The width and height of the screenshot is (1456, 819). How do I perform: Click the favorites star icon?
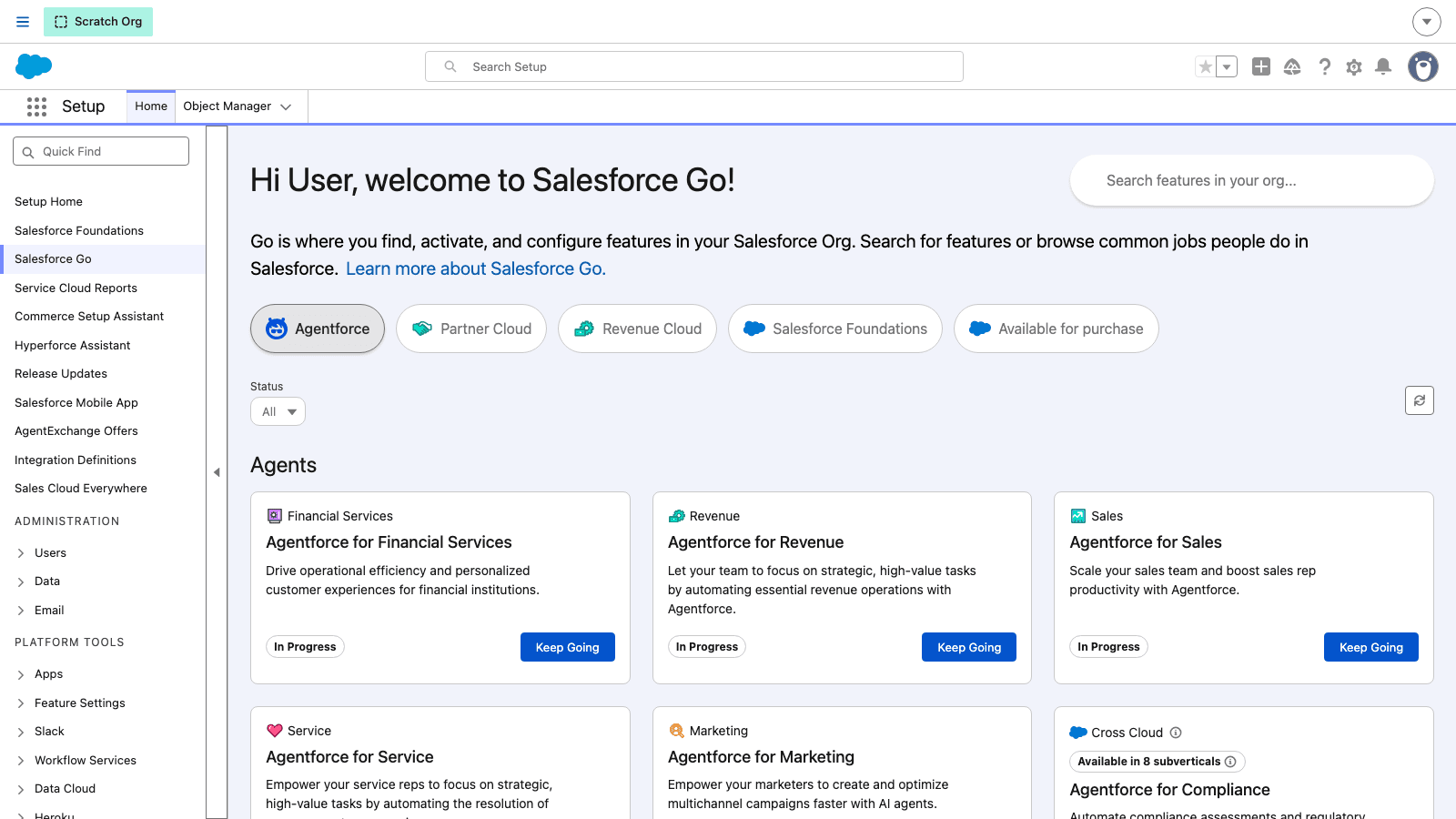(1206, 66)
